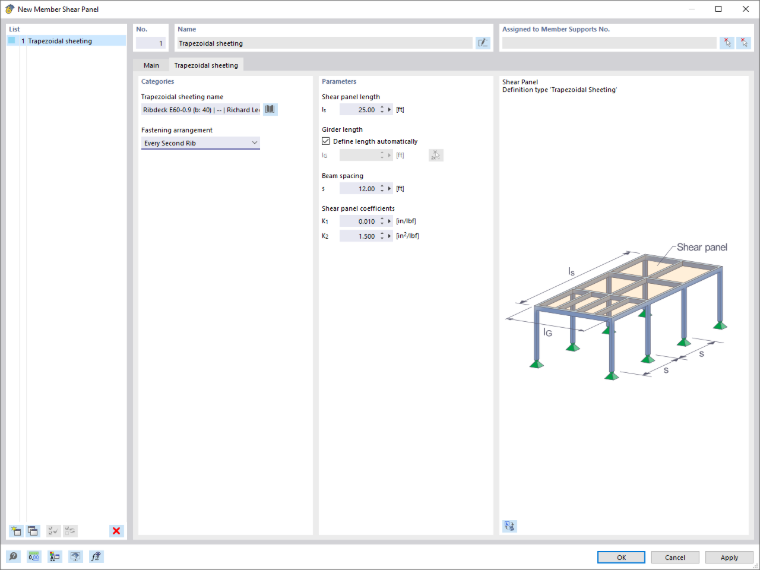The width and height of the screenshot is (760, 570).
Task: Click the graphic view settings icon below picture
Action: click(509, 526)
